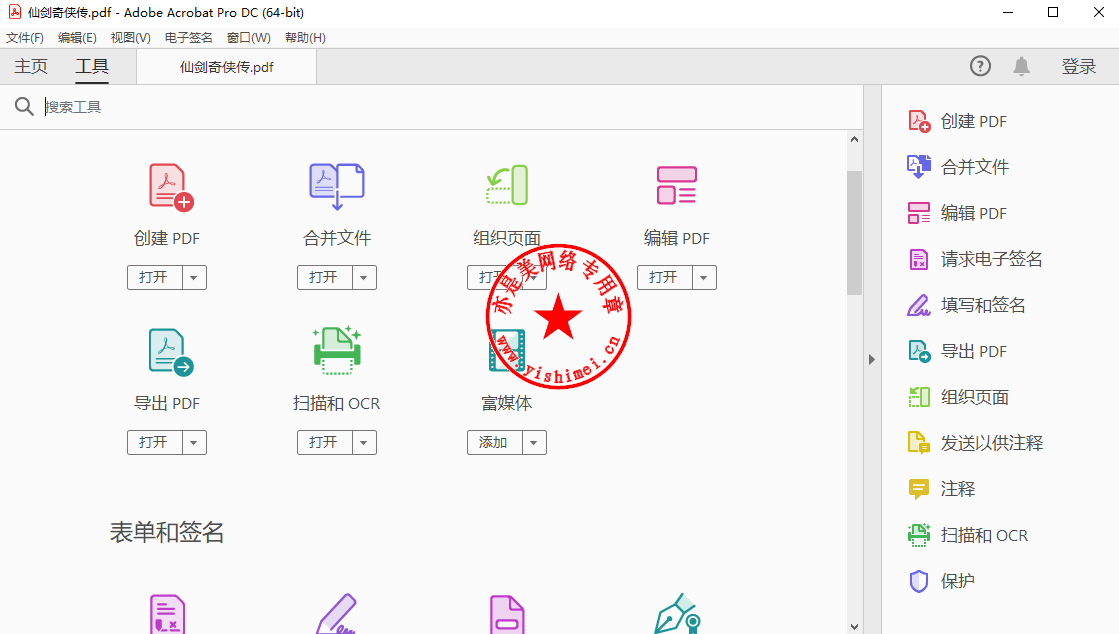Click the tools list vertical scrollbar thumb
Screen dimensions: 1119x634
pyautogui.click(x=854, y=233)
